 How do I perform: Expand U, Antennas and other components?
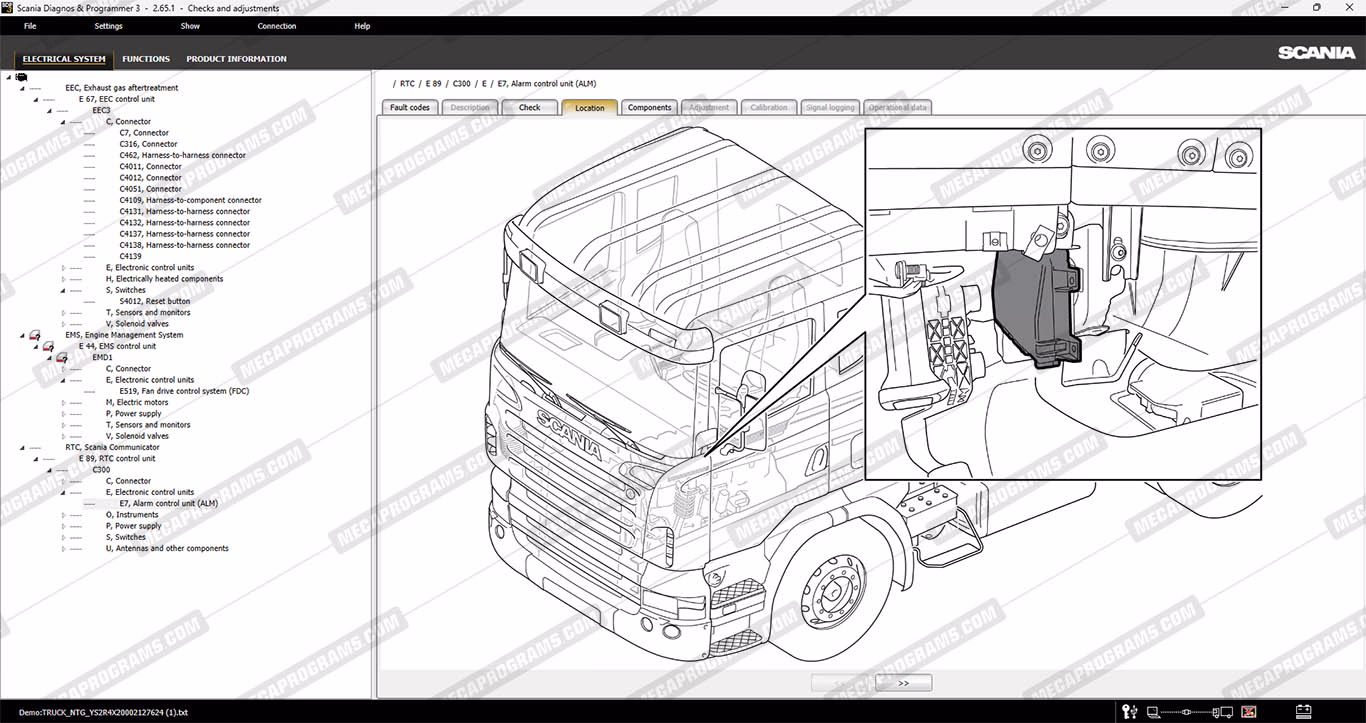[63, 548]
